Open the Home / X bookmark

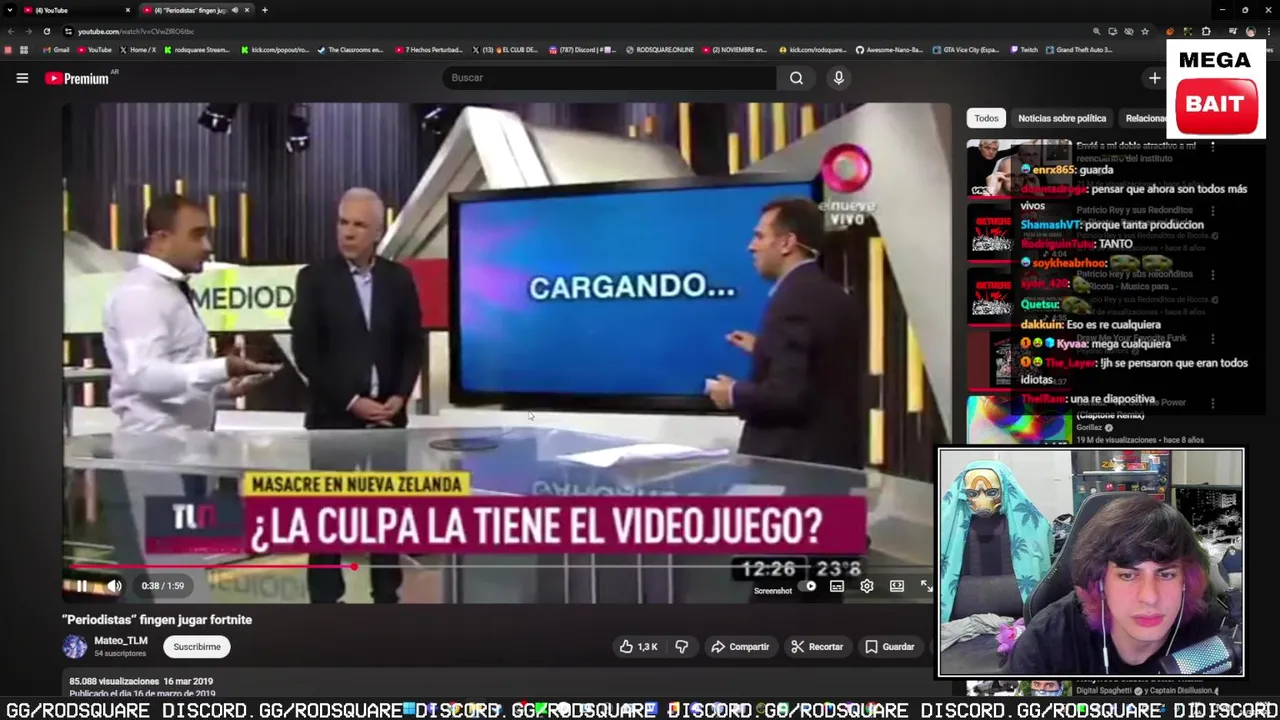click(138, 50)
